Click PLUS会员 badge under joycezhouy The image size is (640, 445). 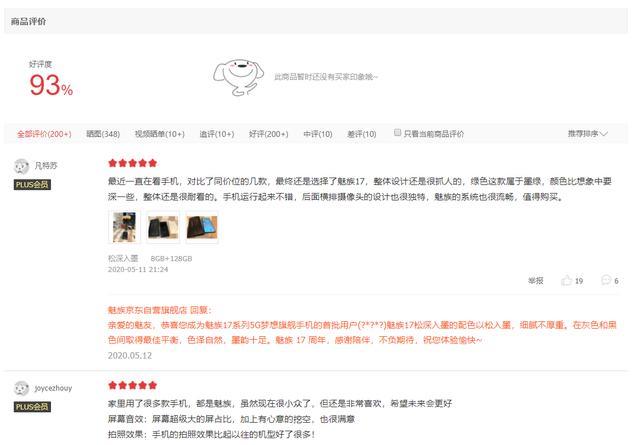[x=32, y=407]
